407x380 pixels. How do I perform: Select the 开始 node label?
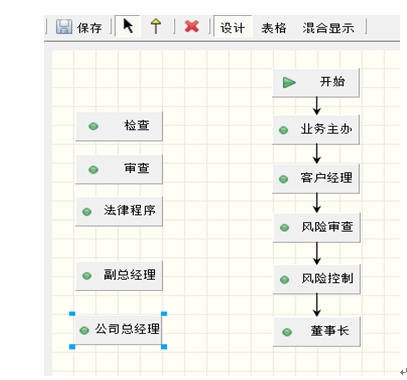[x=332, y=81]
